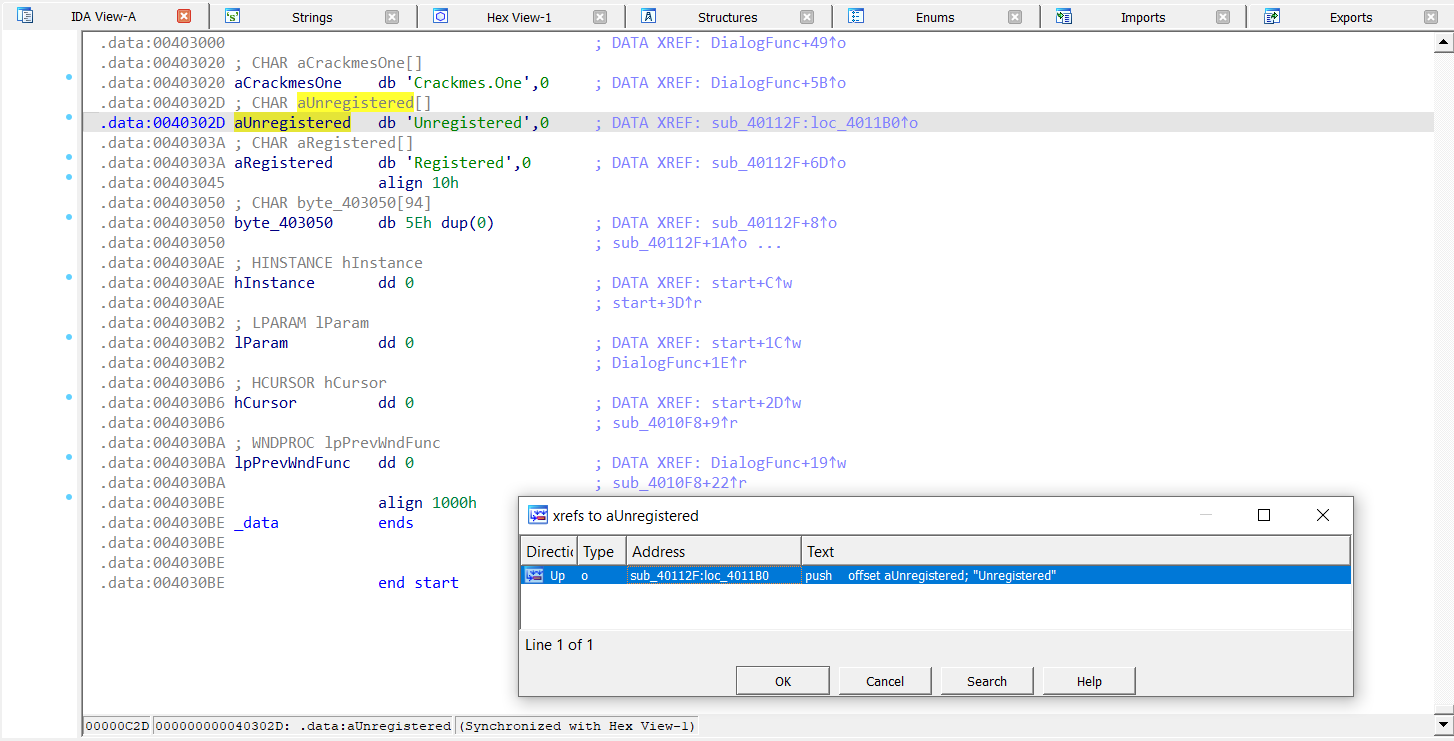Click the 'end start' directive
This screenshot has width=1454, height=741.
point(418,583)
